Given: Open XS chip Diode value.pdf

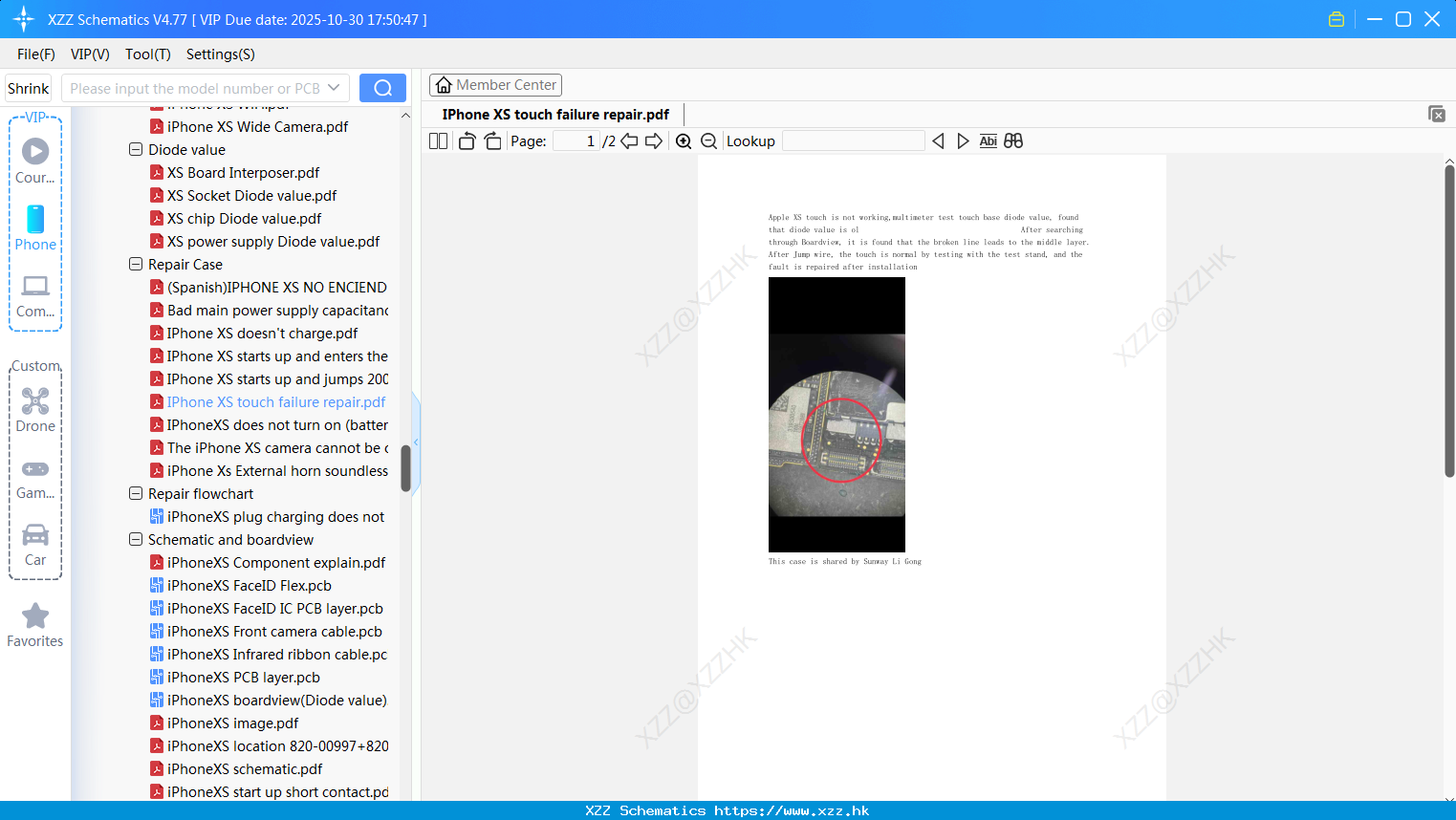Looking at the screenshot, I should pyautogui.click(x=244, y=218).
